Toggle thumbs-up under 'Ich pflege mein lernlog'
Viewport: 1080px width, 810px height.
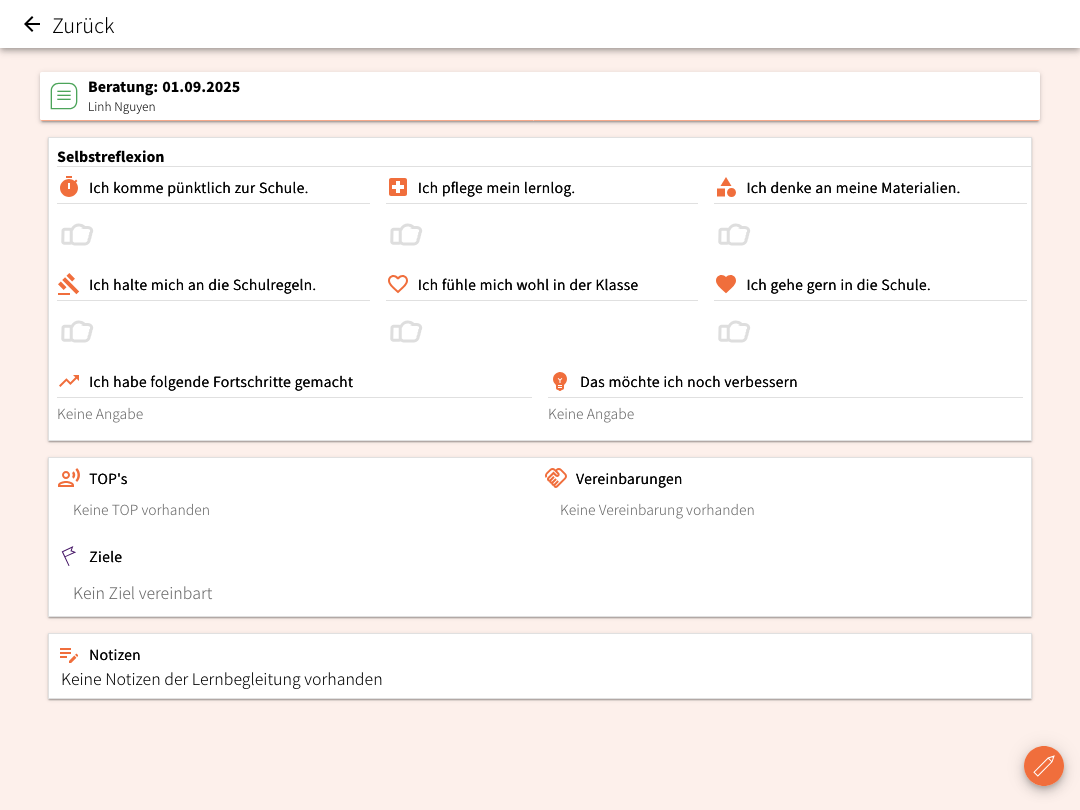(x=405, y=235)
